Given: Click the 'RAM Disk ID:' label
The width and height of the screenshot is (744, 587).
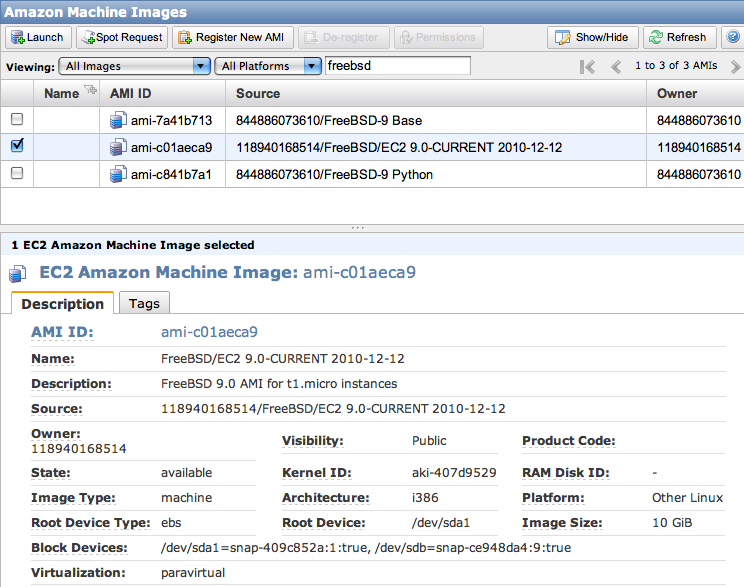Looking at the screenshot, I should click(566, 473).
